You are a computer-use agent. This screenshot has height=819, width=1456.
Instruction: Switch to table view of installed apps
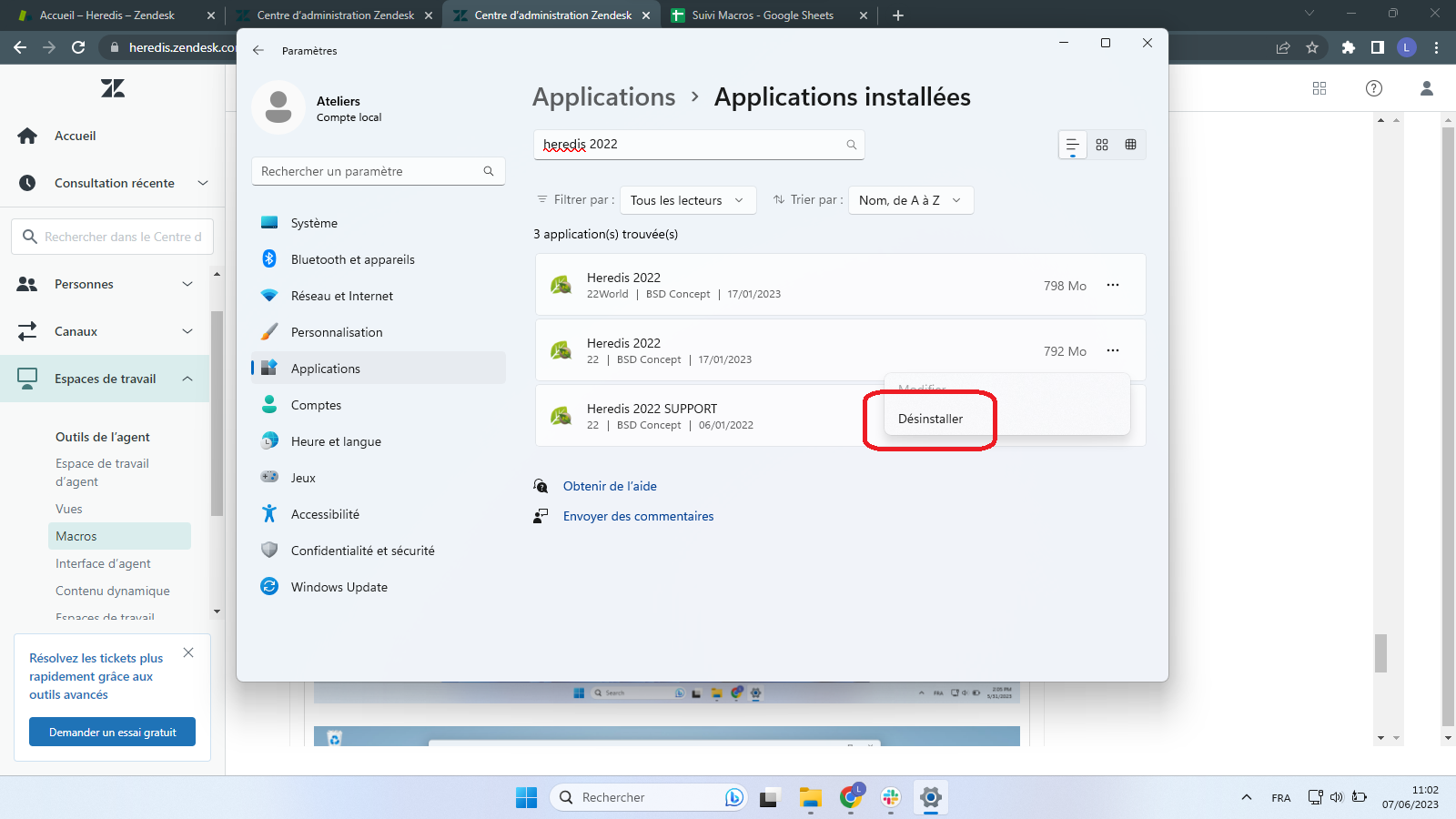tap(1130, 145)
